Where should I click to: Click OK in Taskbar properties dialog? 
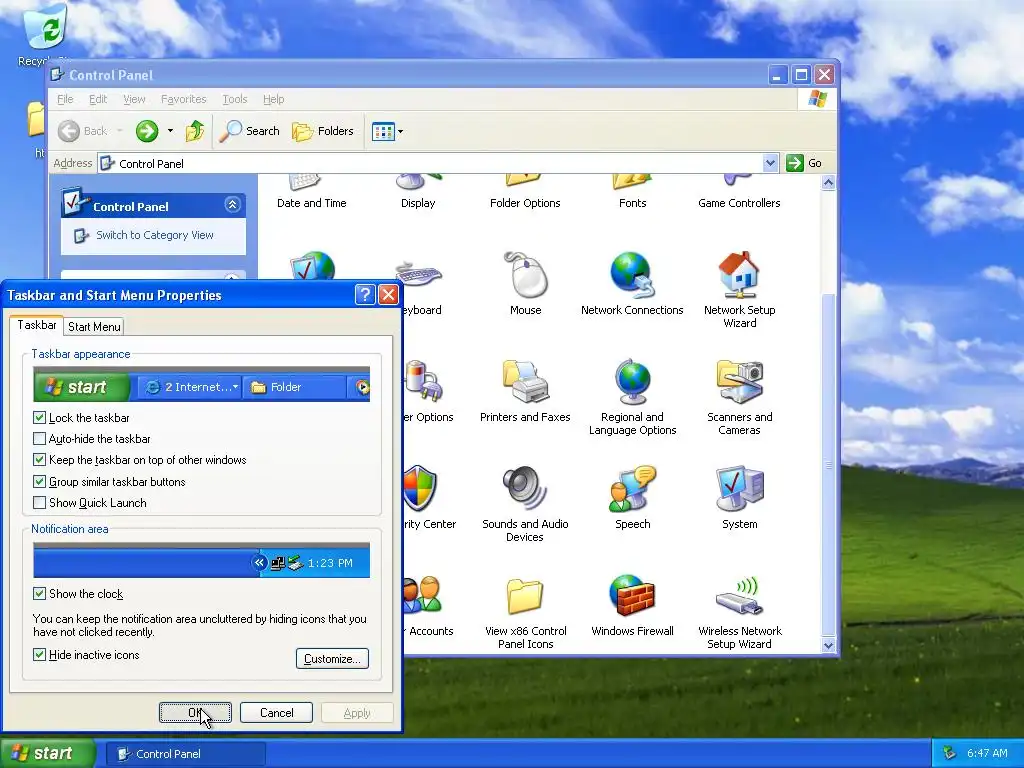(195, 712)
